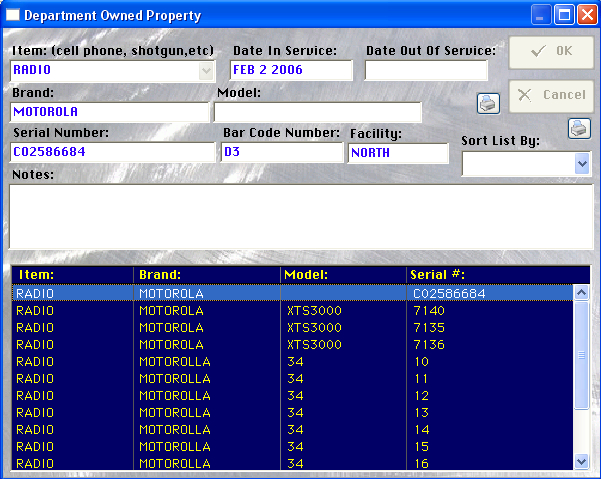
Task: Click the Brand: column header
Action: pyautogui.click(x=207, y=275)
